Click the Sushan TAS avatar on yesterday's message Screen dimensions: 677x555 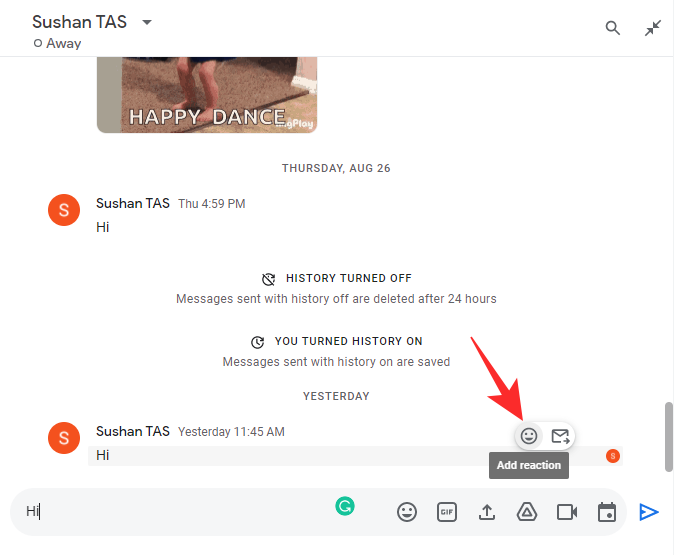click(64, 438)
